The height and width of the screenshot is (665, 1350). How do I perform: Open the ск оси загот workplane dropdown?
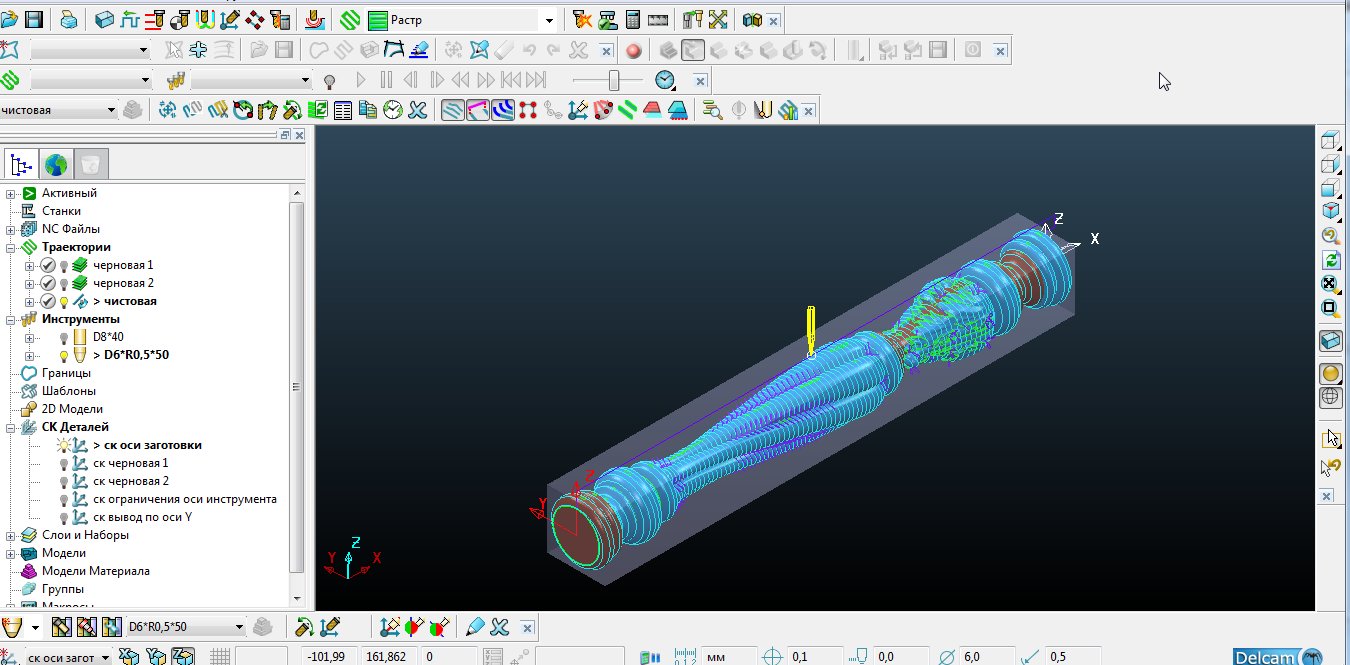pyautogui.click(x=105, y=657)
